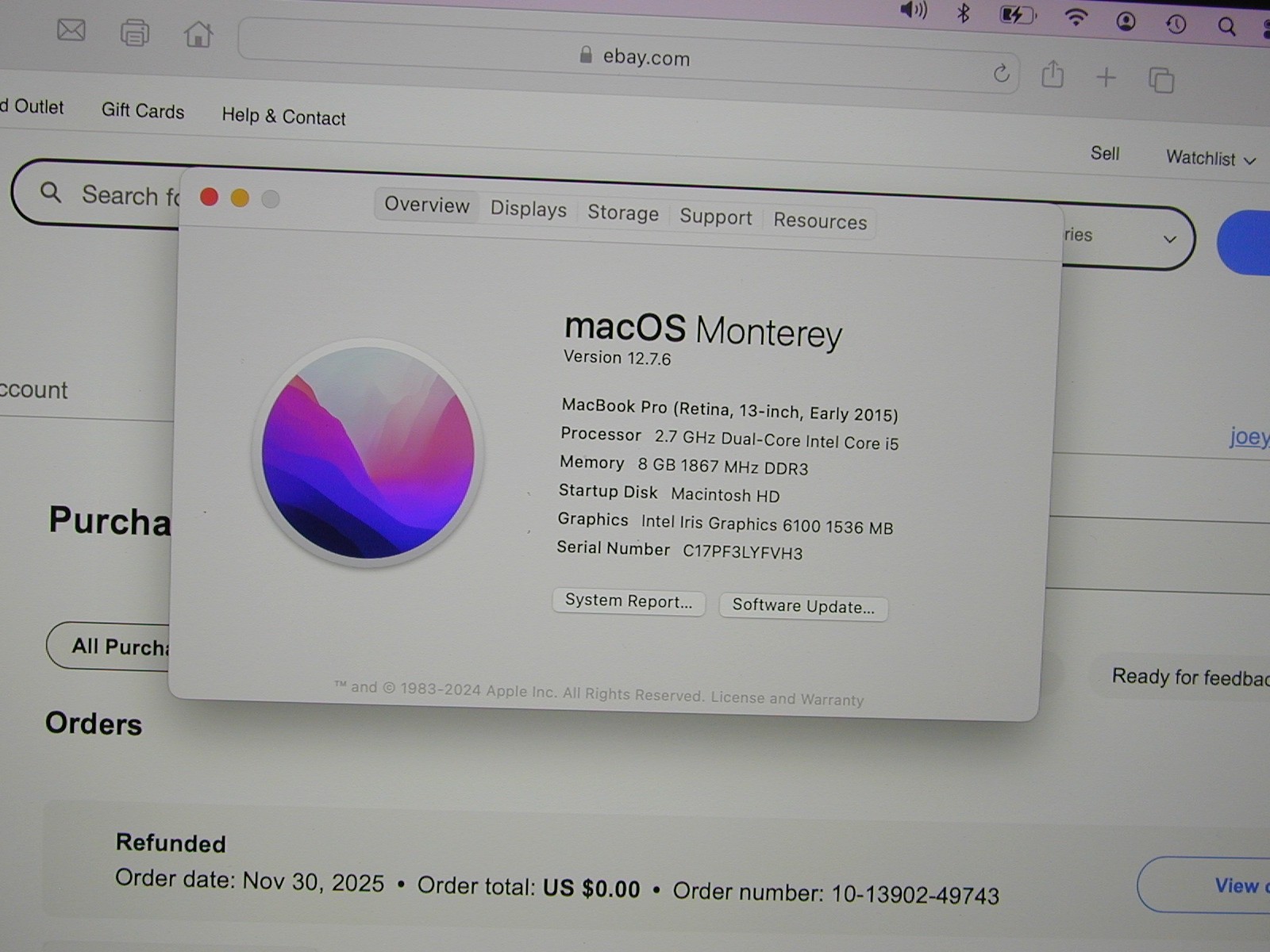Screen dimensions: 1270x952
Task: Open the Wi-Fi menu bar icon
Action: click(x=1076, y=17)
